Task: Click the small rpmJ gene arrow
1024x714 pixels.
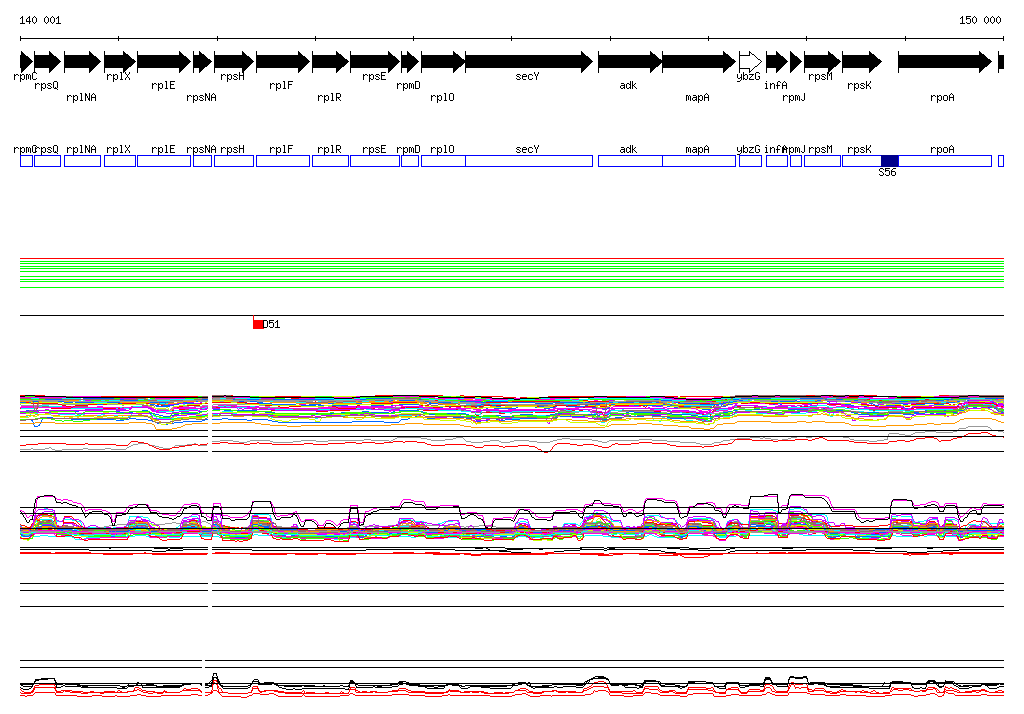Action: [796, 62]
